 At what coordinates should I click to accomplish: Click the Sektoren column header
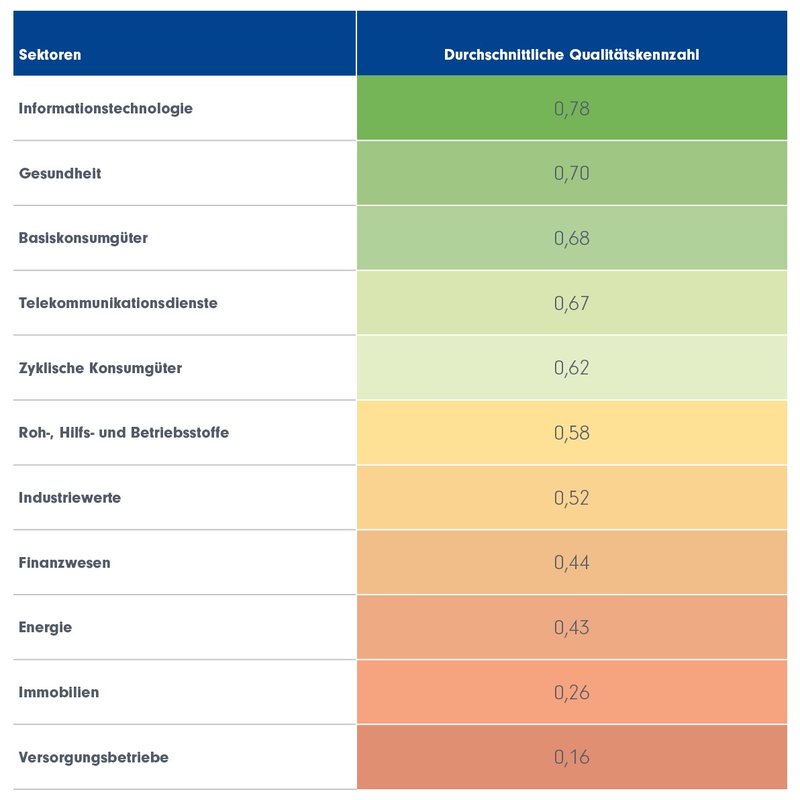pyautogui.click(x=50, y=55)
